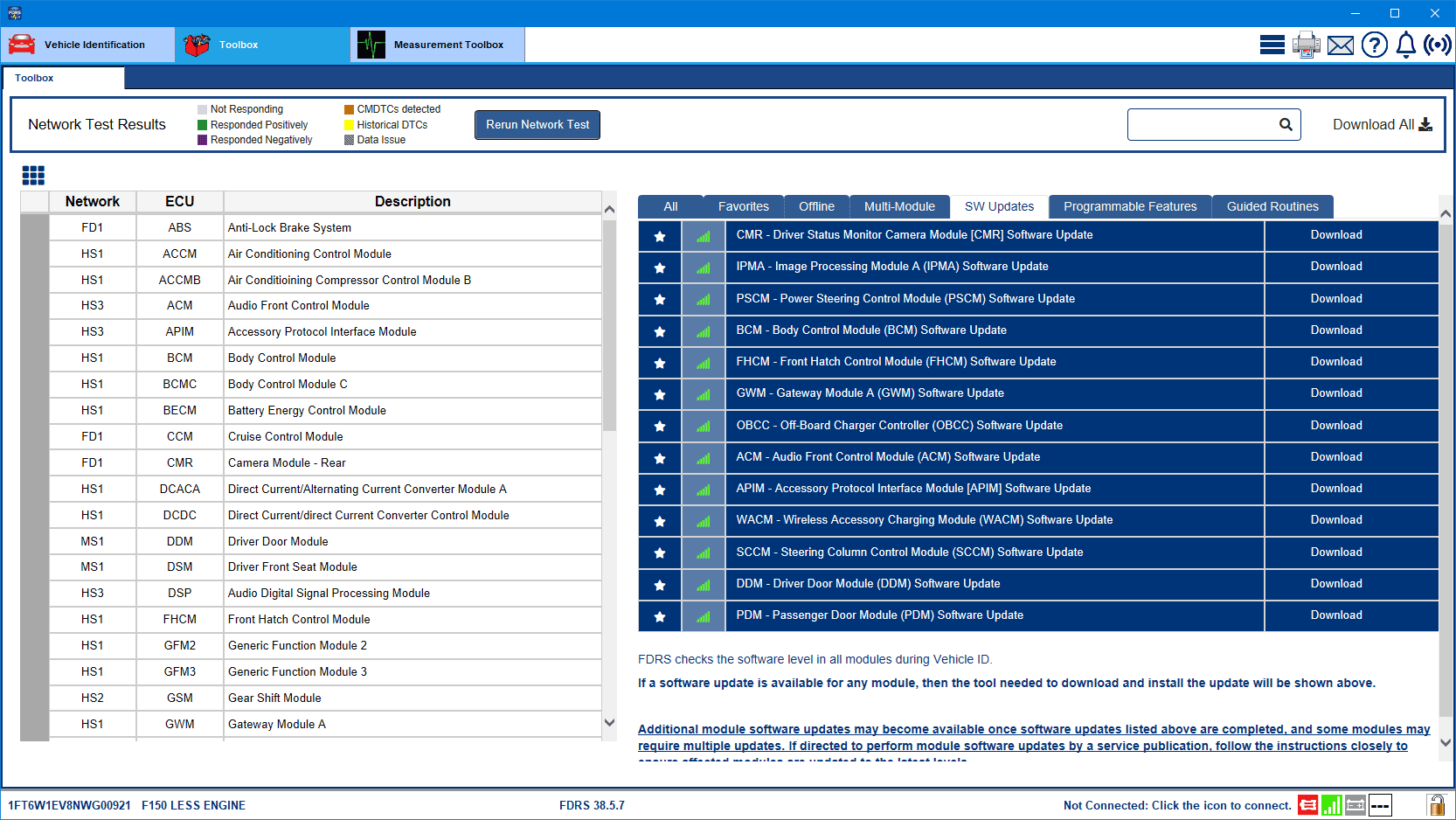Screen dimensions: 1456x820
Task: Click the padlock icon in the status bar
Action: 1438,805
